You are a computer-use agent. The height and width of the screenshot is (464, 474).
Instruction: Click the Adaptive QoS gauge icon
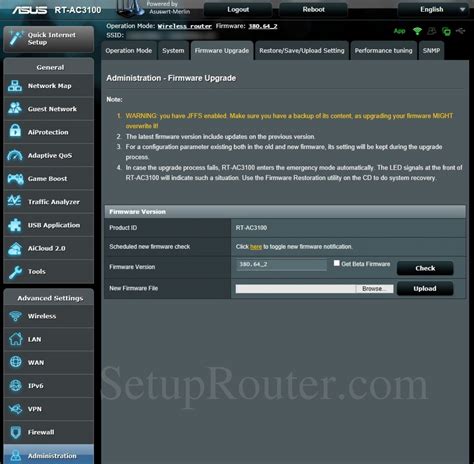point(15,155)
